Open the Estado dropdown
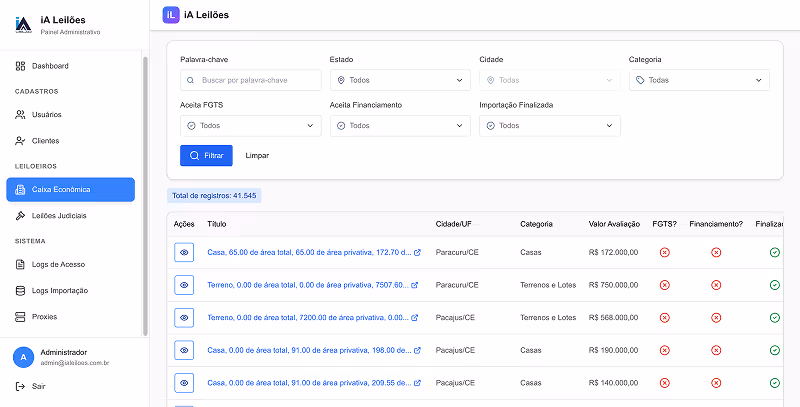800x407 pixels. pos(400,80)
